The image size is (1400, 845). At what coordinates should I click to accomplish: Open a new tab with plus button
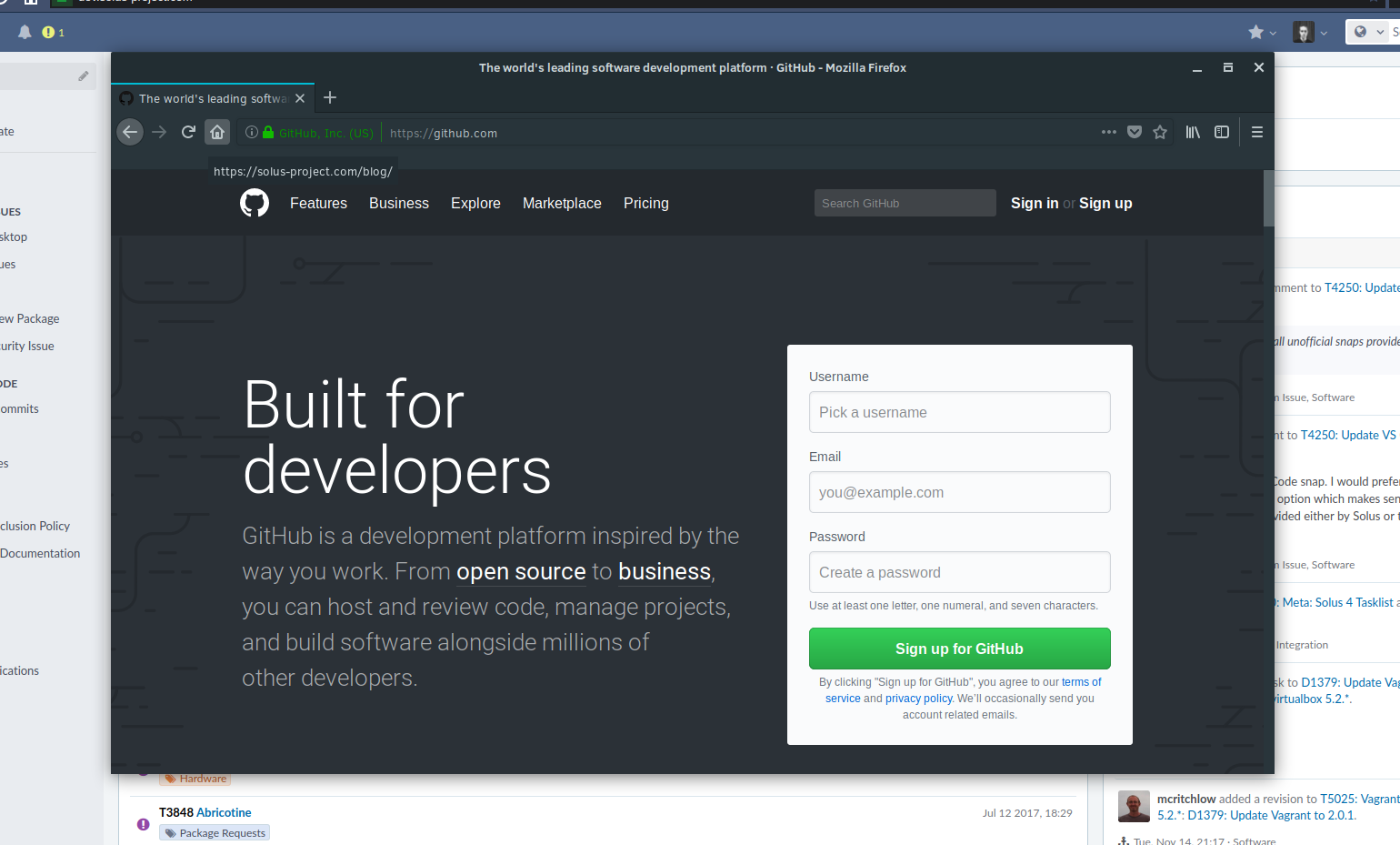[330, 97]
